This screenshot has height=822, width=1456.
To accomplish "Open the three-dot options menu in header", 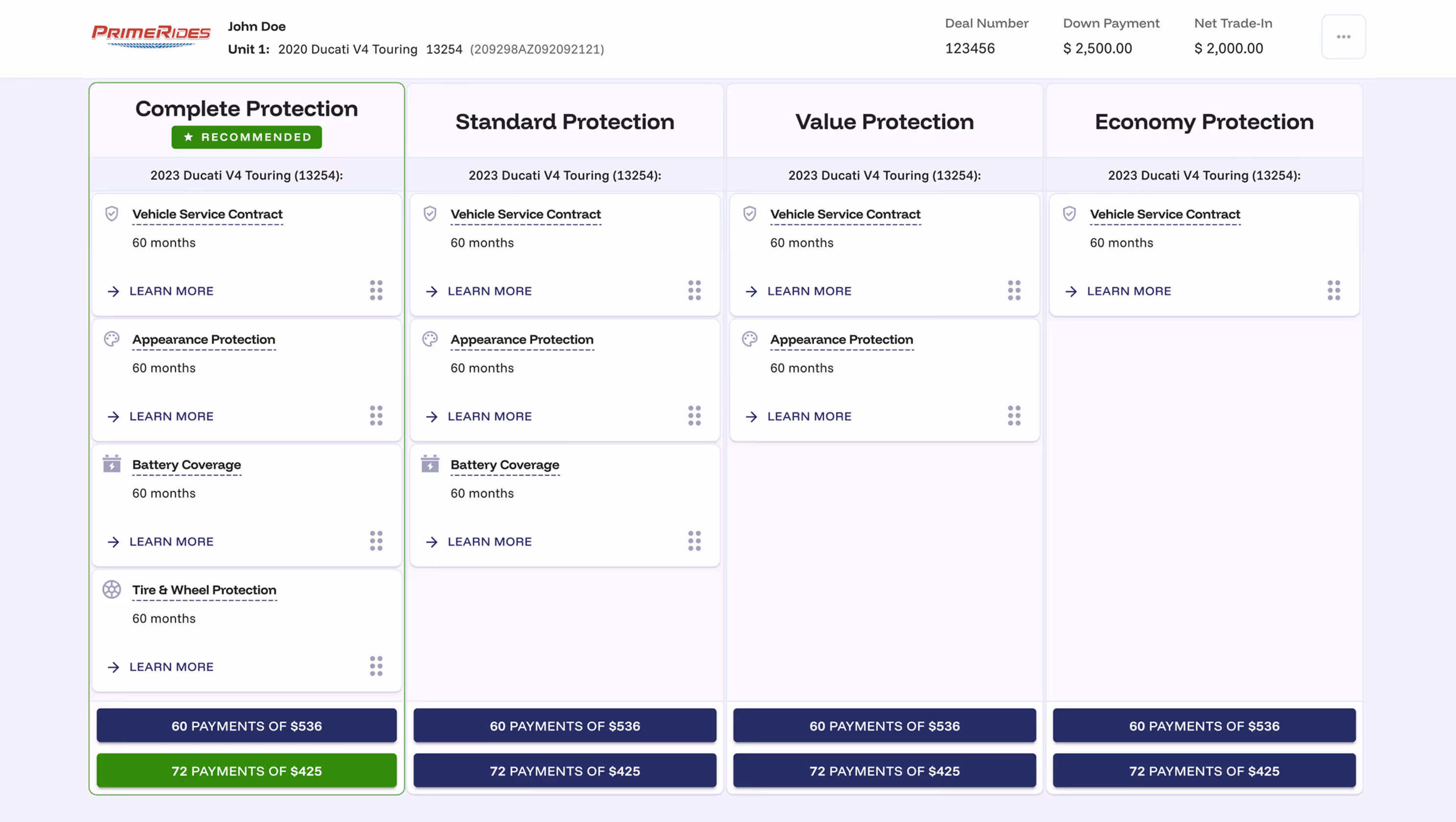I will pos(1343,37).
